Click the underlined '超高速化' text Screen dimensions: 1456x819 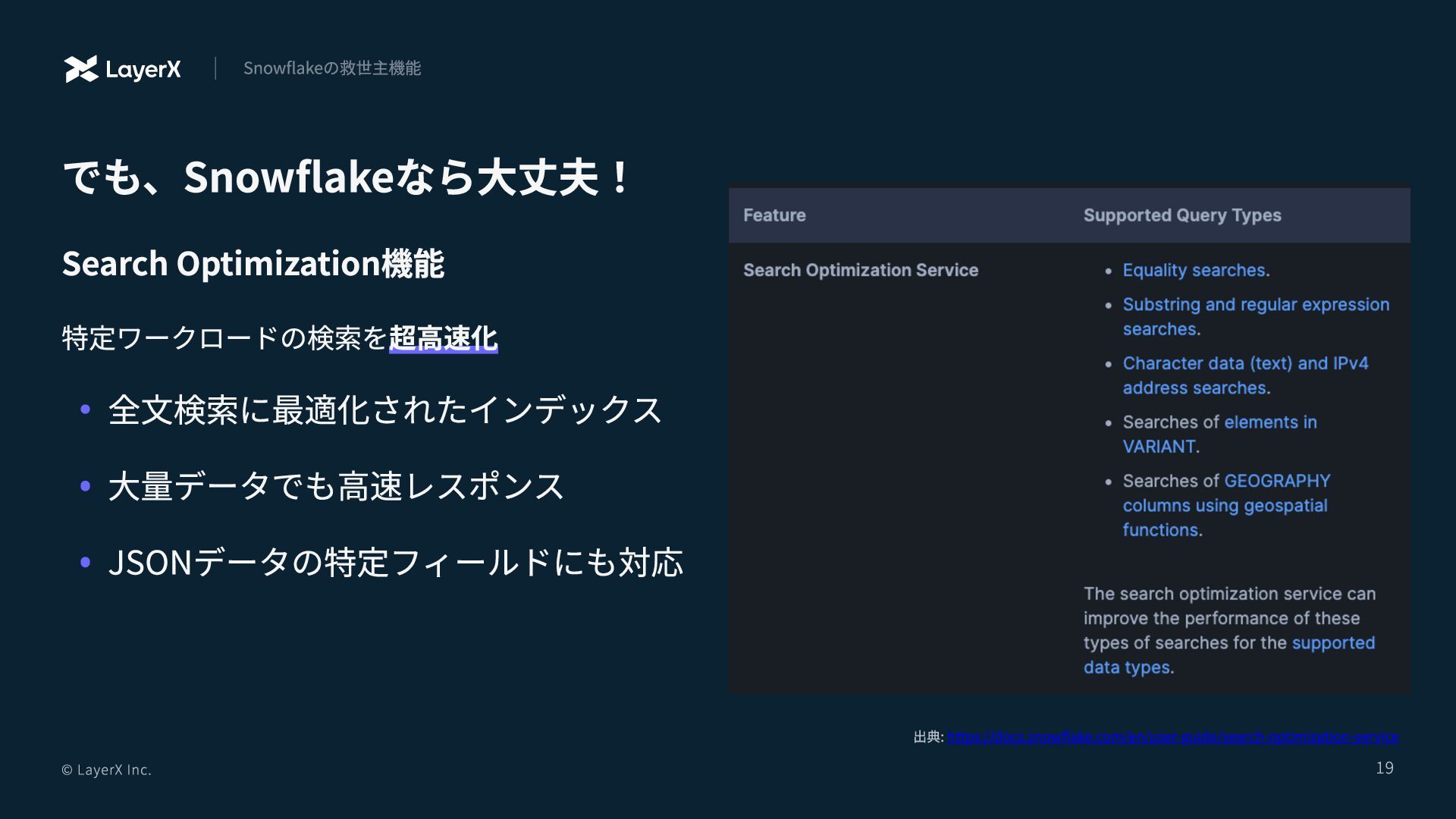click(444, 338)
